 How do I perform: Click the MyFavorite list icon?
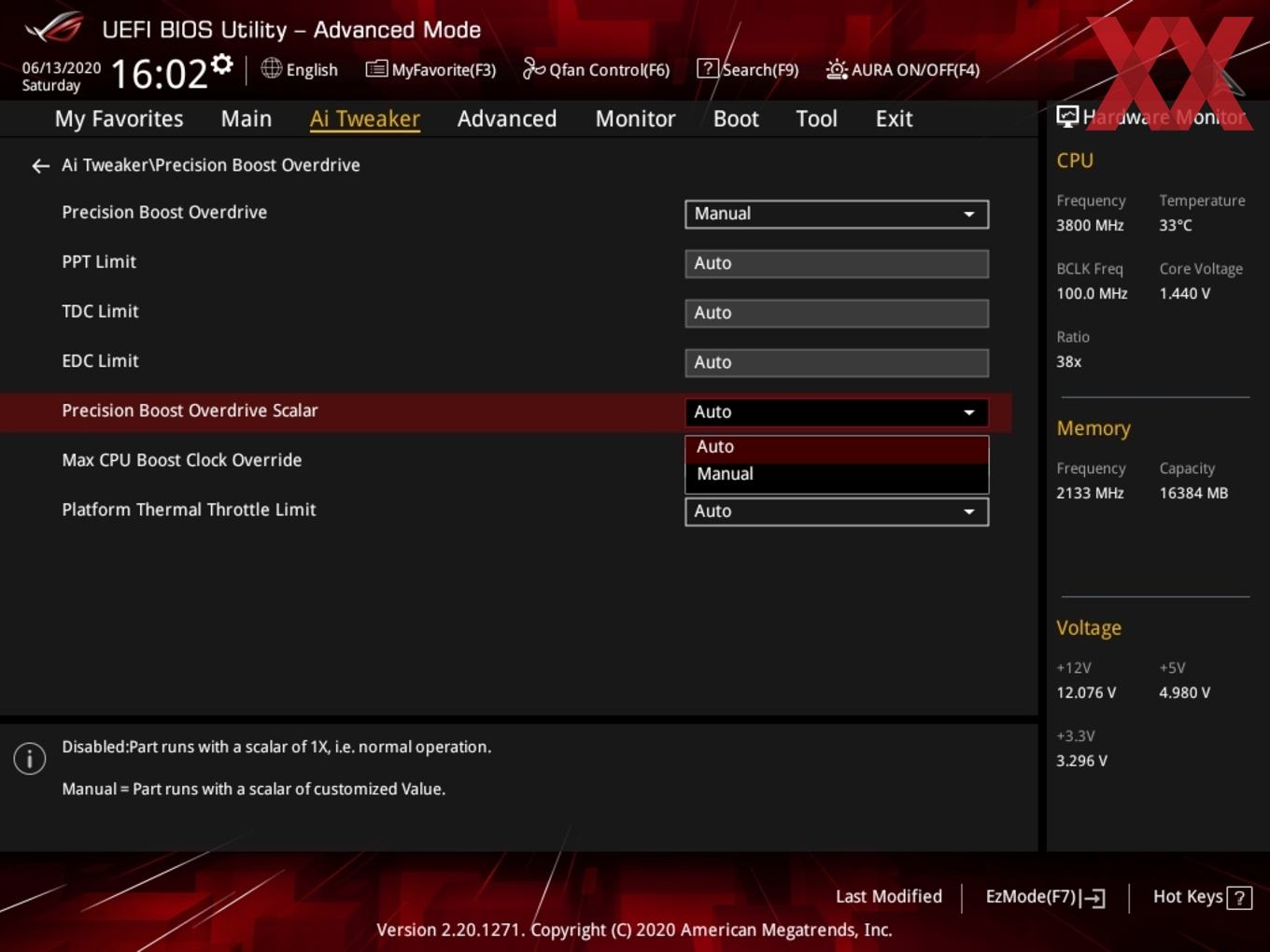(376, 69)
